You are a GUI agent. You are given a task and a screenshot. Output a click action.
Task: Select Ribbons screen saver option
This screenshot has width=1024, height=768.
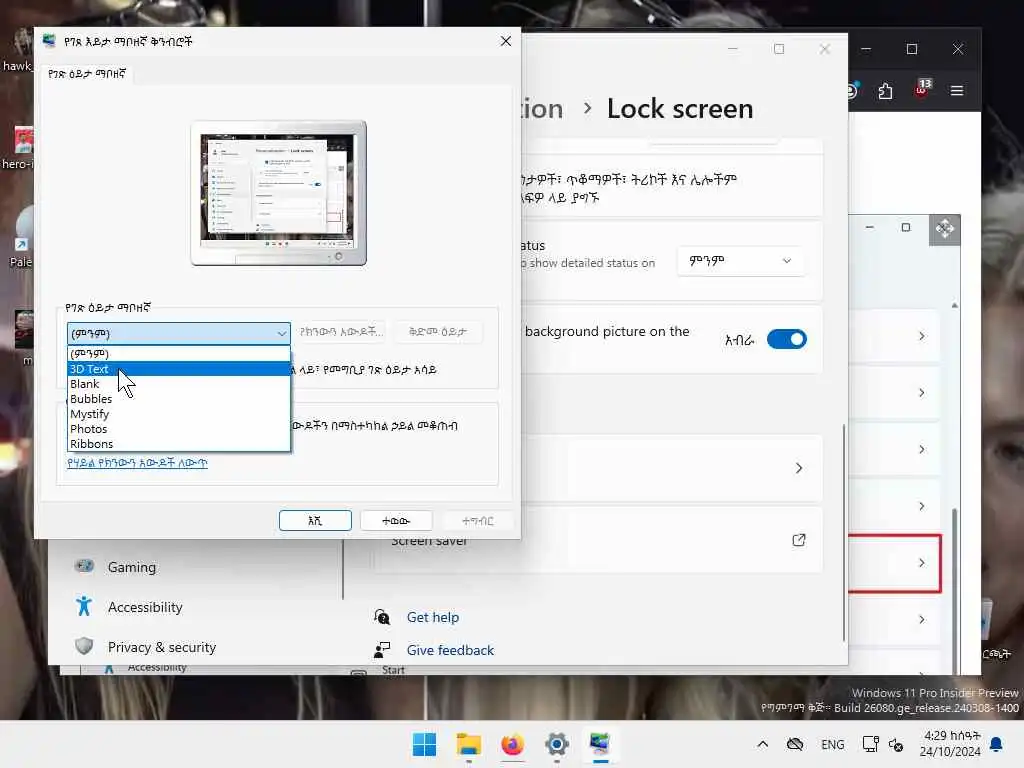[178, 444]
